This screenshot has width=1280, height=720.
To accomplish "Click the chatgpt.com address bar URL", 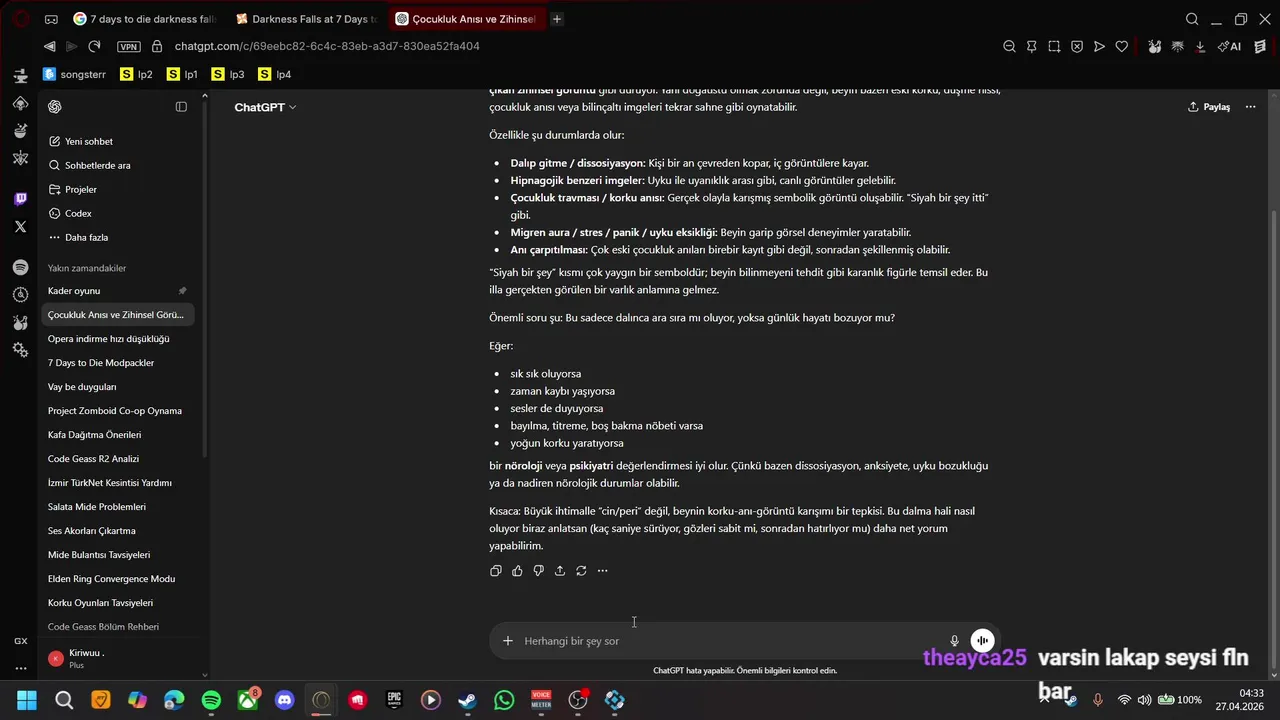I will click(x=327, y=46).
